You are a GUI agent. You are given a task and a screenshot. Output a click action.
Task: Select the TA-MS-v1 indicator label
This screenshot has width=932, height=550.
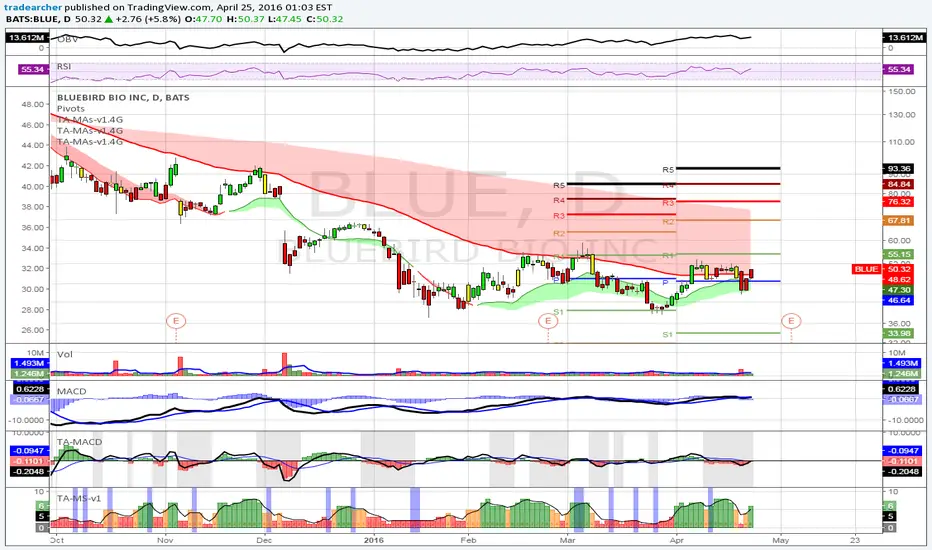click(78, 498)
